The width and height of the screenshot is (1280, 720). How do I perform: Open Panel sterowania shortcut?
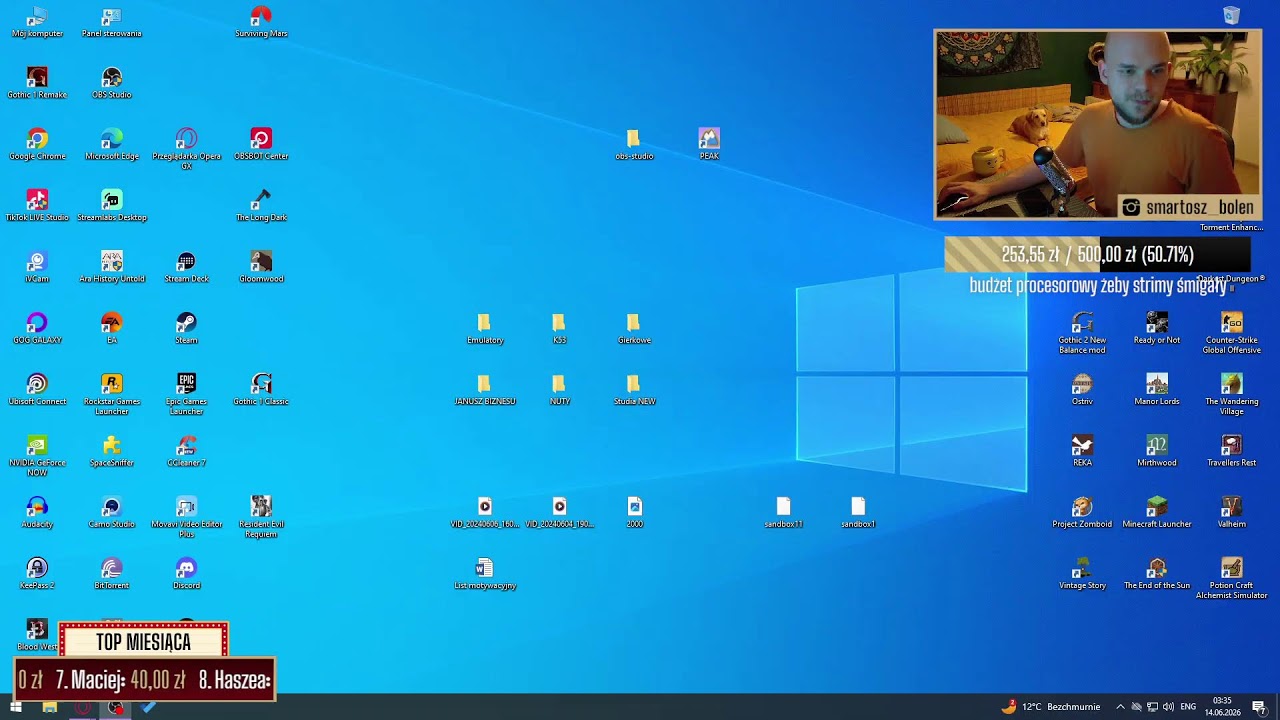[112, 22]
